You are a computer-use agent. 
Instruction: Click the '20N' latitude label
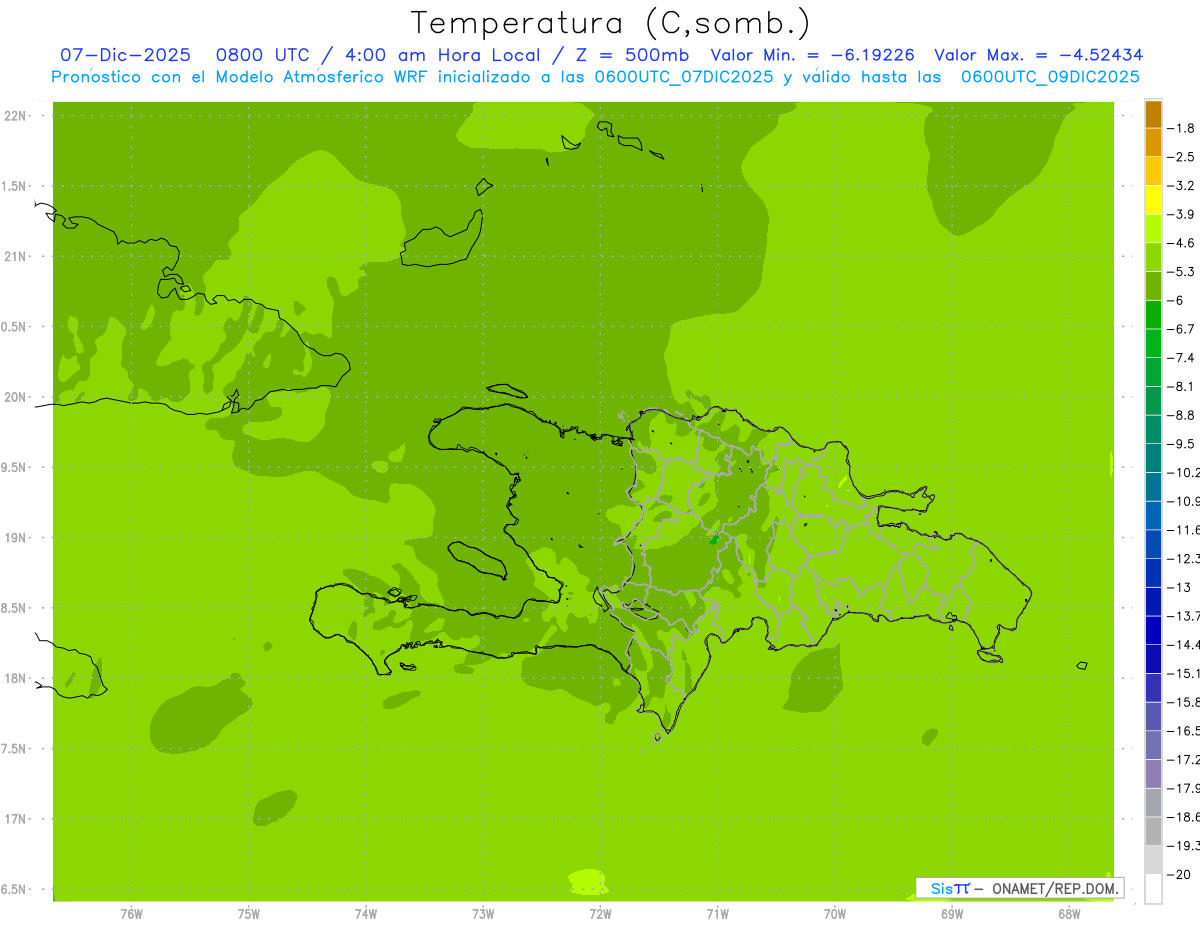pyautogui.click(x=17, y=397)
